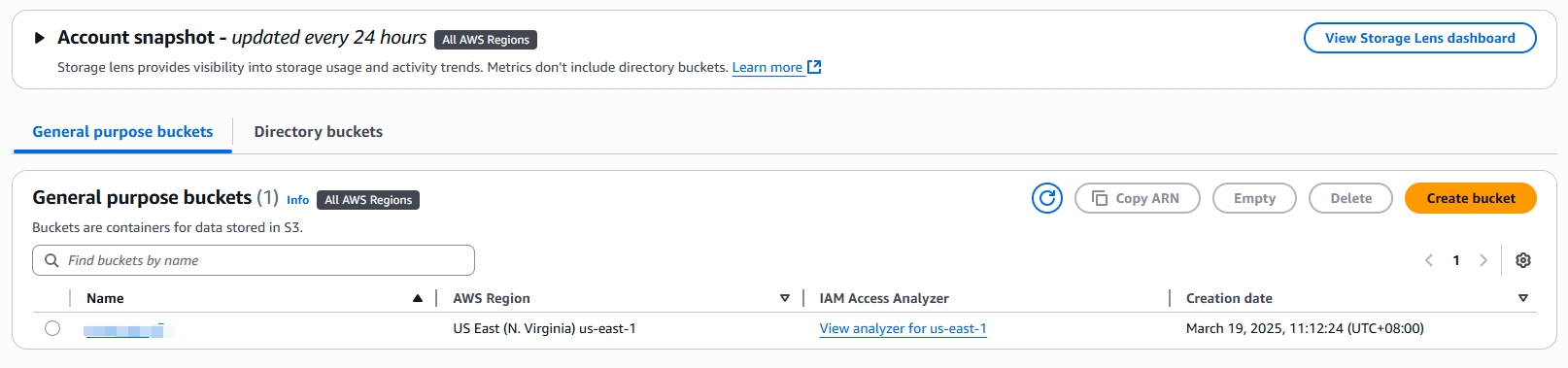Sort by AWS Region column arrow
This screenshot has width=1568, height=368.
785,298
